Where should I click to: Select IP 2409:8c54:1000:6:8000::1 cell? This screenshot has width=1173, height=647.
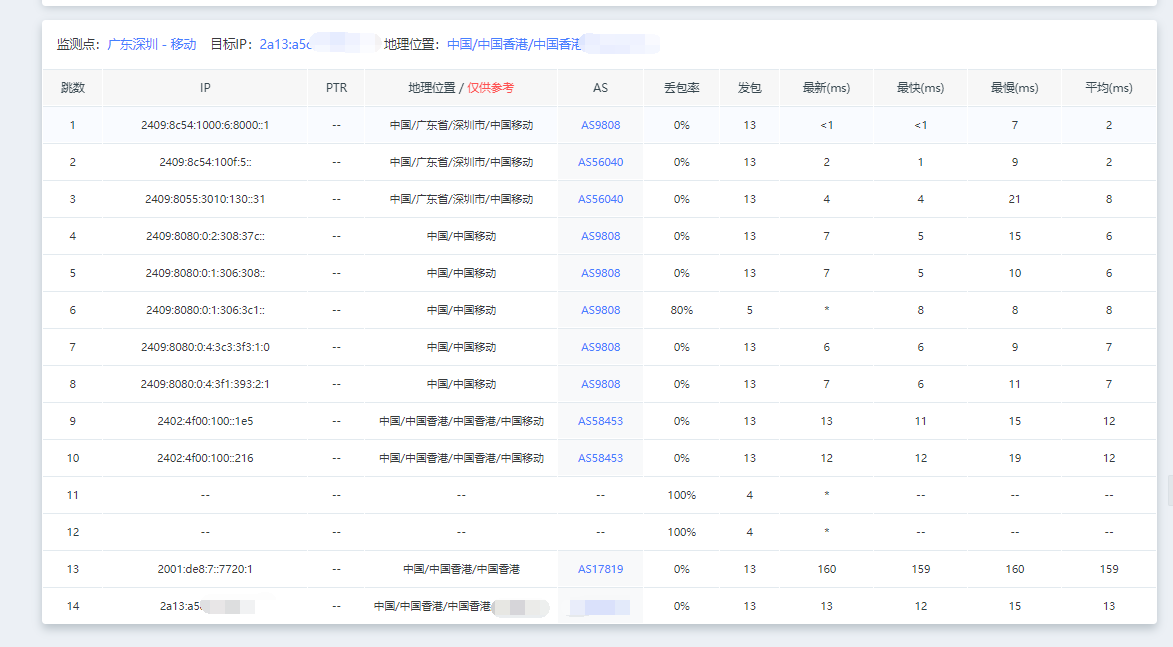[x=205, y=125]
